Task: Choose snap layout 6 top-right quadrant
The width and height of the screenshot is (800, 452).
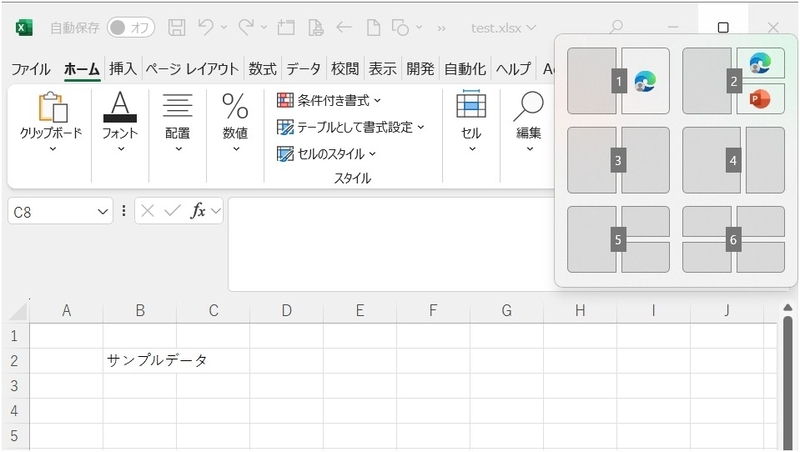Action: [761, 221]
